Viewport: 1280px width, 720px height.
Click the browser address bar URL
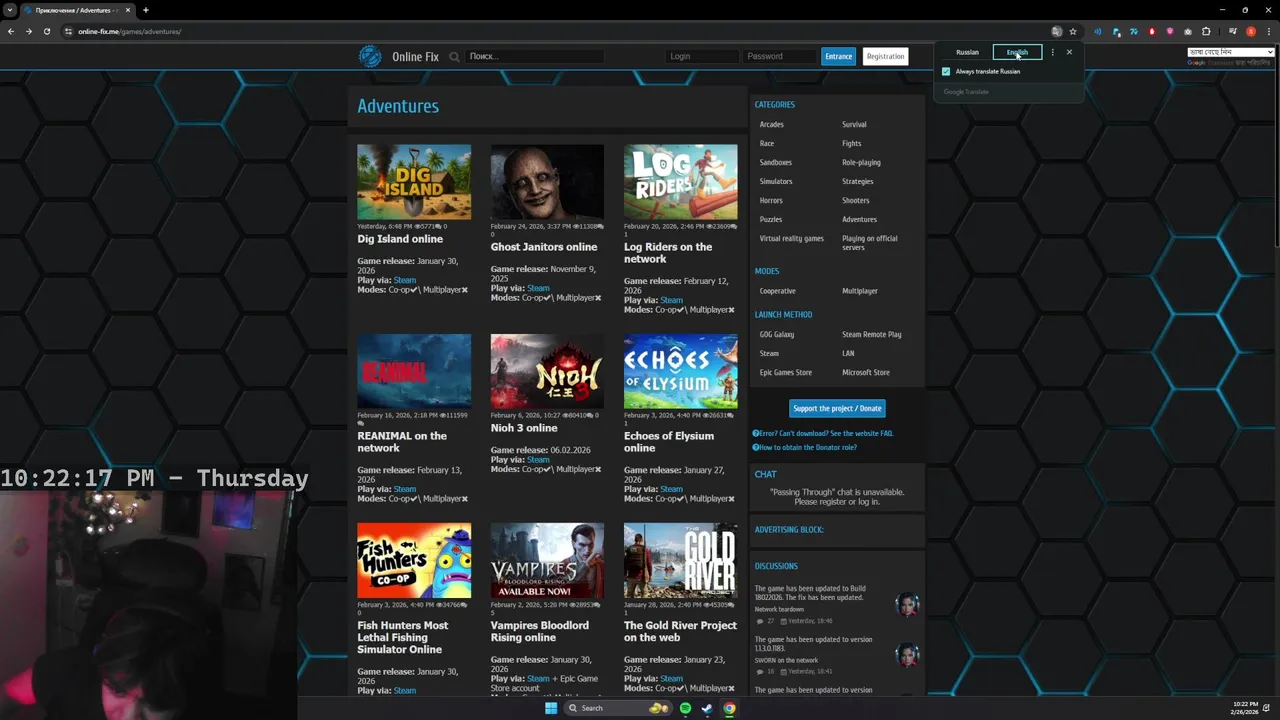(x=129, y=31)
